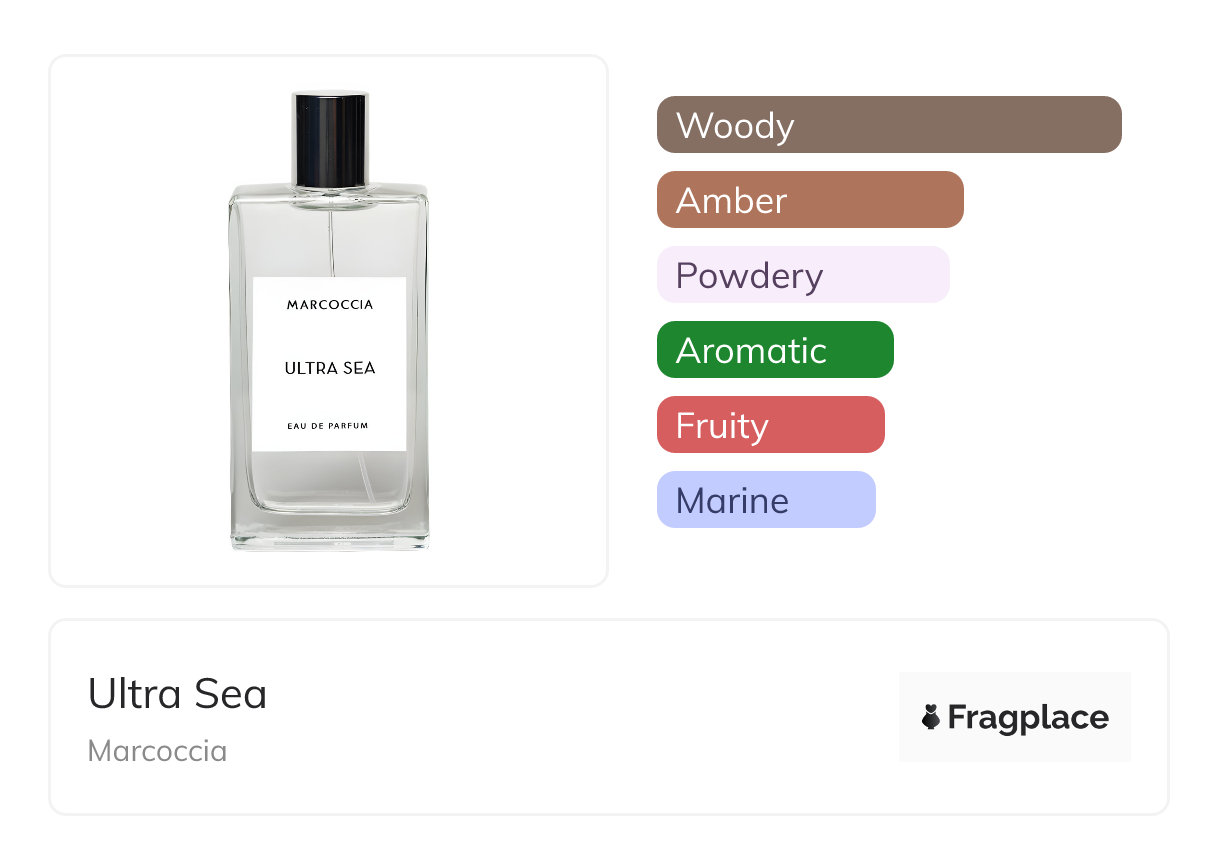Click the right end of Amber bar
This screenshot has height=864, width=1218.
[x=948, y=200]
